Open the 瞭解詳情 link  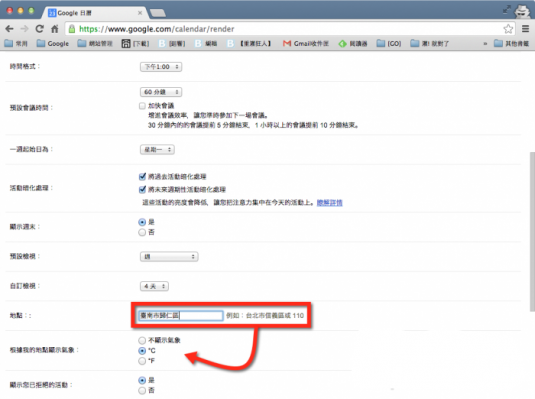tap(329, 203)
